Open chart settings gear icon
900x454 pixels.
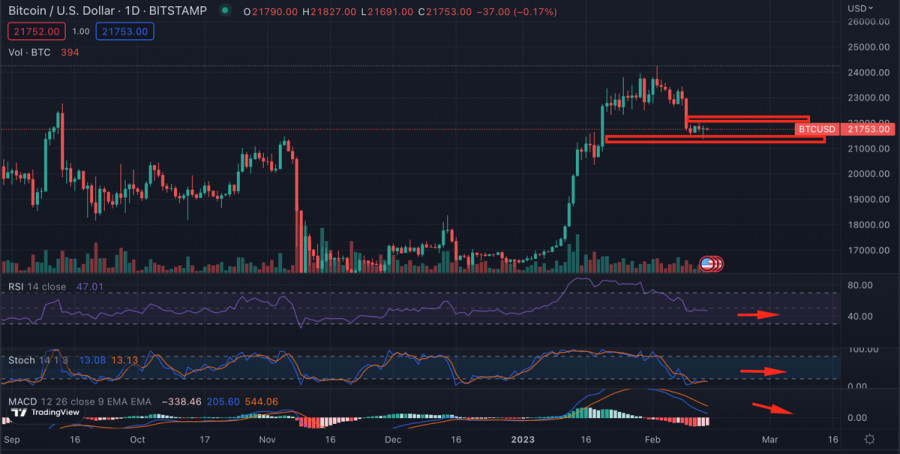869,440
